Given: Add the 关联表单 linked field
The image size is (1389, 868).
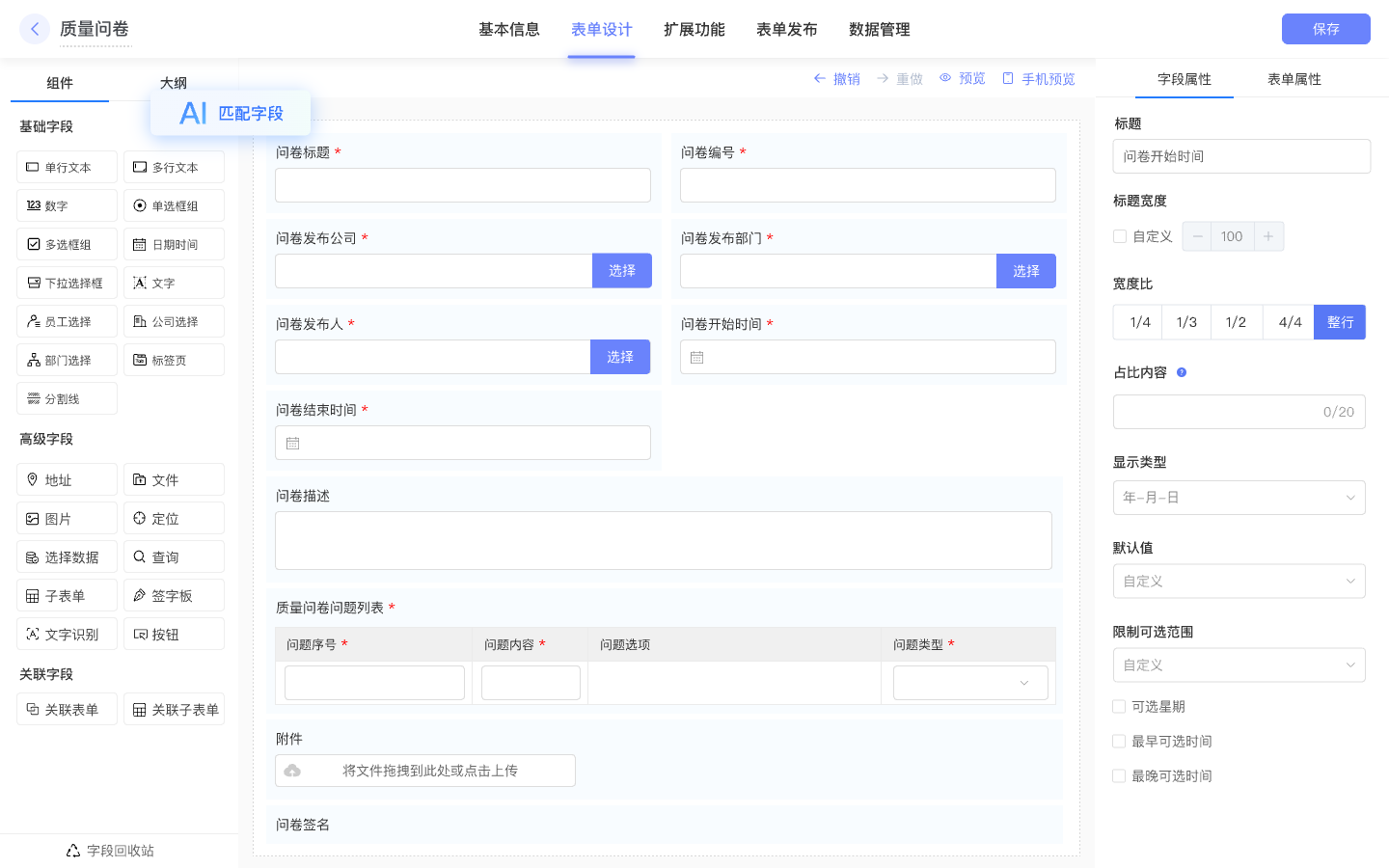Looking at the screenshot, I should pyautogui.click(x=67, y=709).
